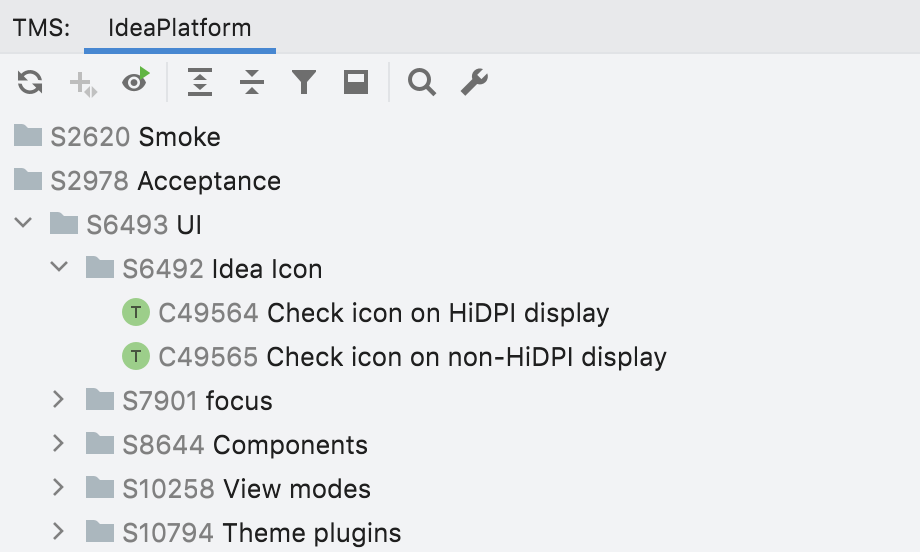Click the folder icon beside Acceptance

point(28,179)
